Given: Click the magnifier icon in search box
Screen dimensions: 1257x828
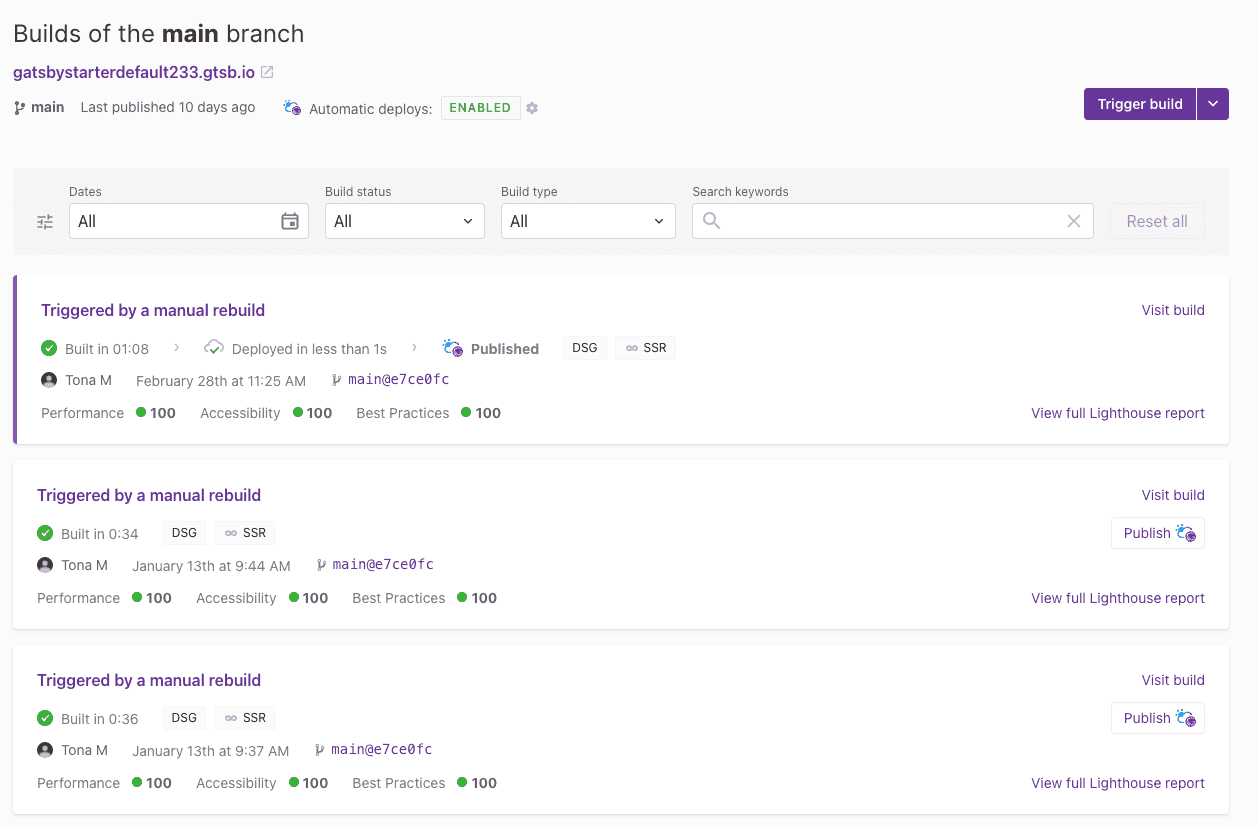Looking at the screenshot, I should tap(711, 221).
